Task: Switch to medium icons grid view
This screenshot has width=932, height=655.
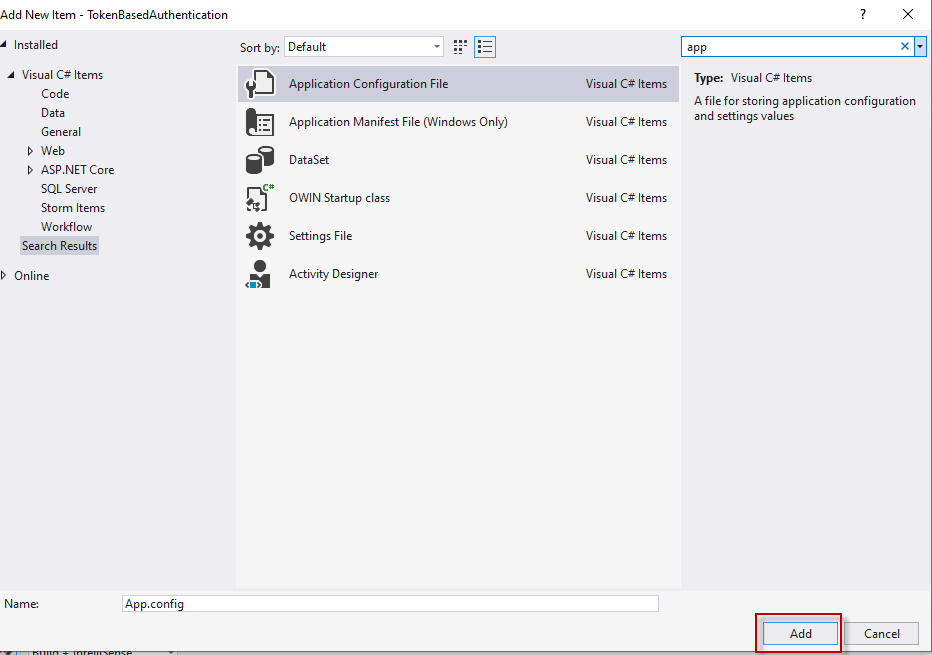Action: pos(460,47)
